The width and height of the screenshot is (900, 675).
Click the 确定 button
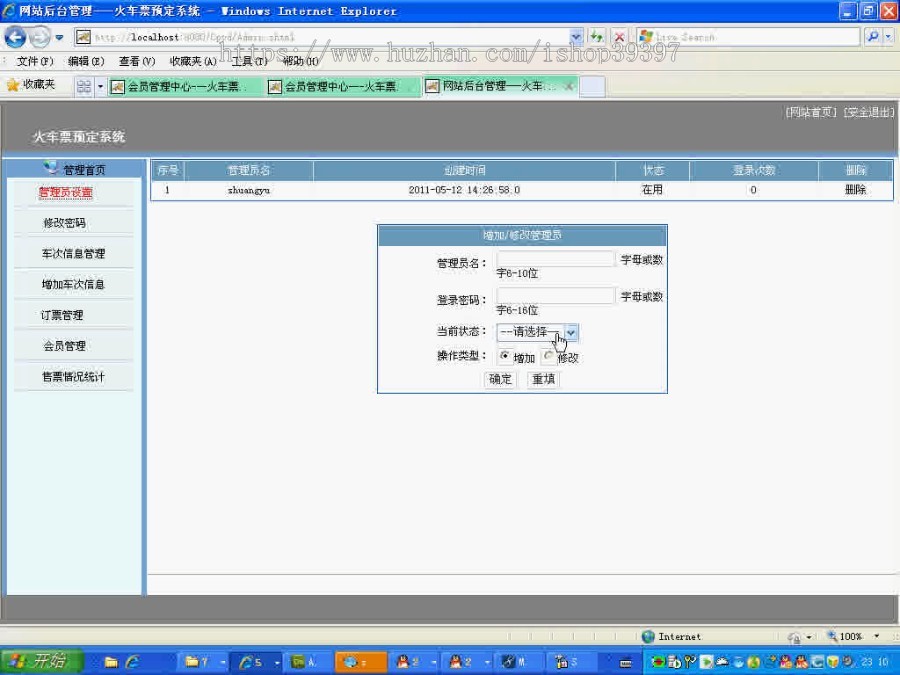point(500,379)
